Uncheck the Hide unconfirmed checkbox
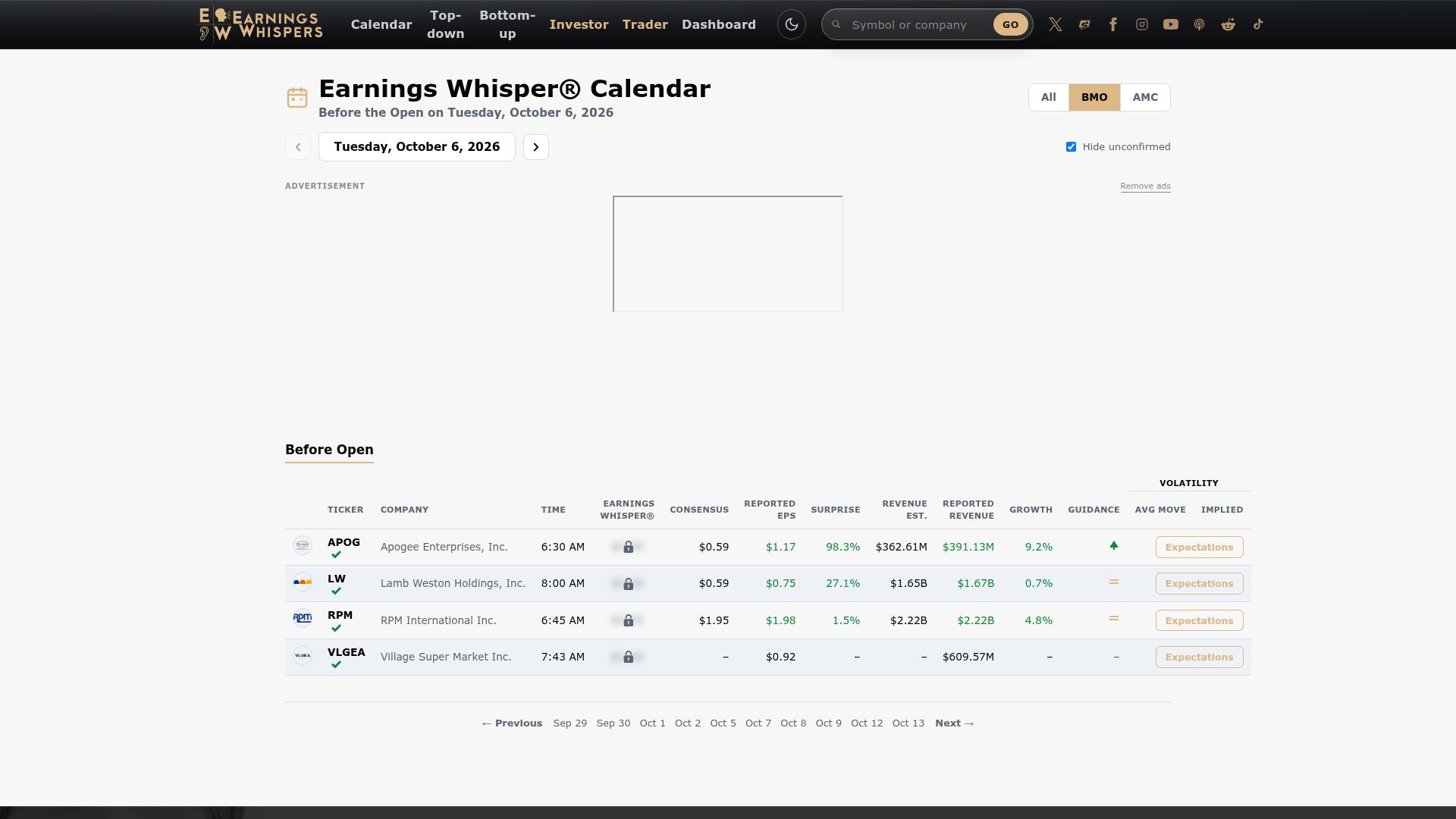 pyautogui.click(x=1071, y=147)
